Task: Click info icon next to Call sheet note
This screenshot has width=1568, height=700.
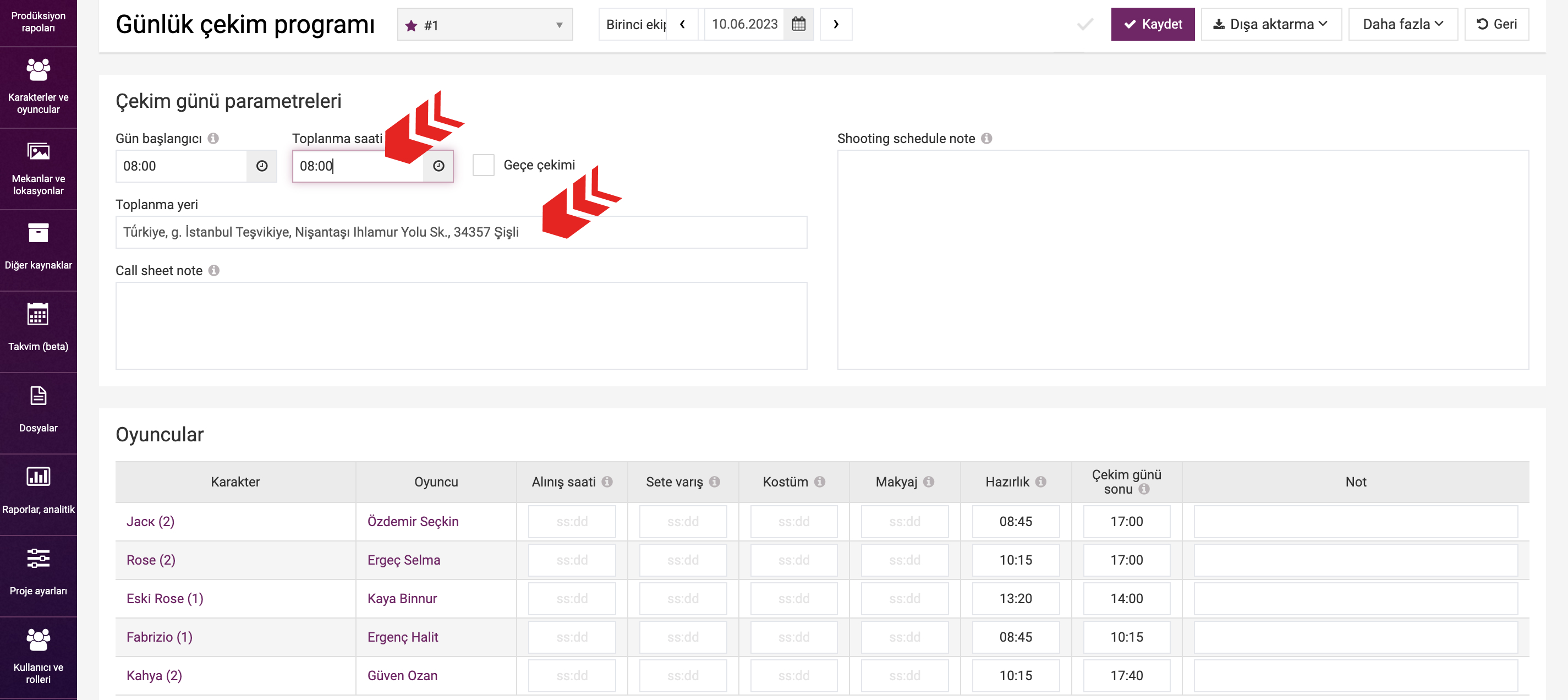Action: 213,270
